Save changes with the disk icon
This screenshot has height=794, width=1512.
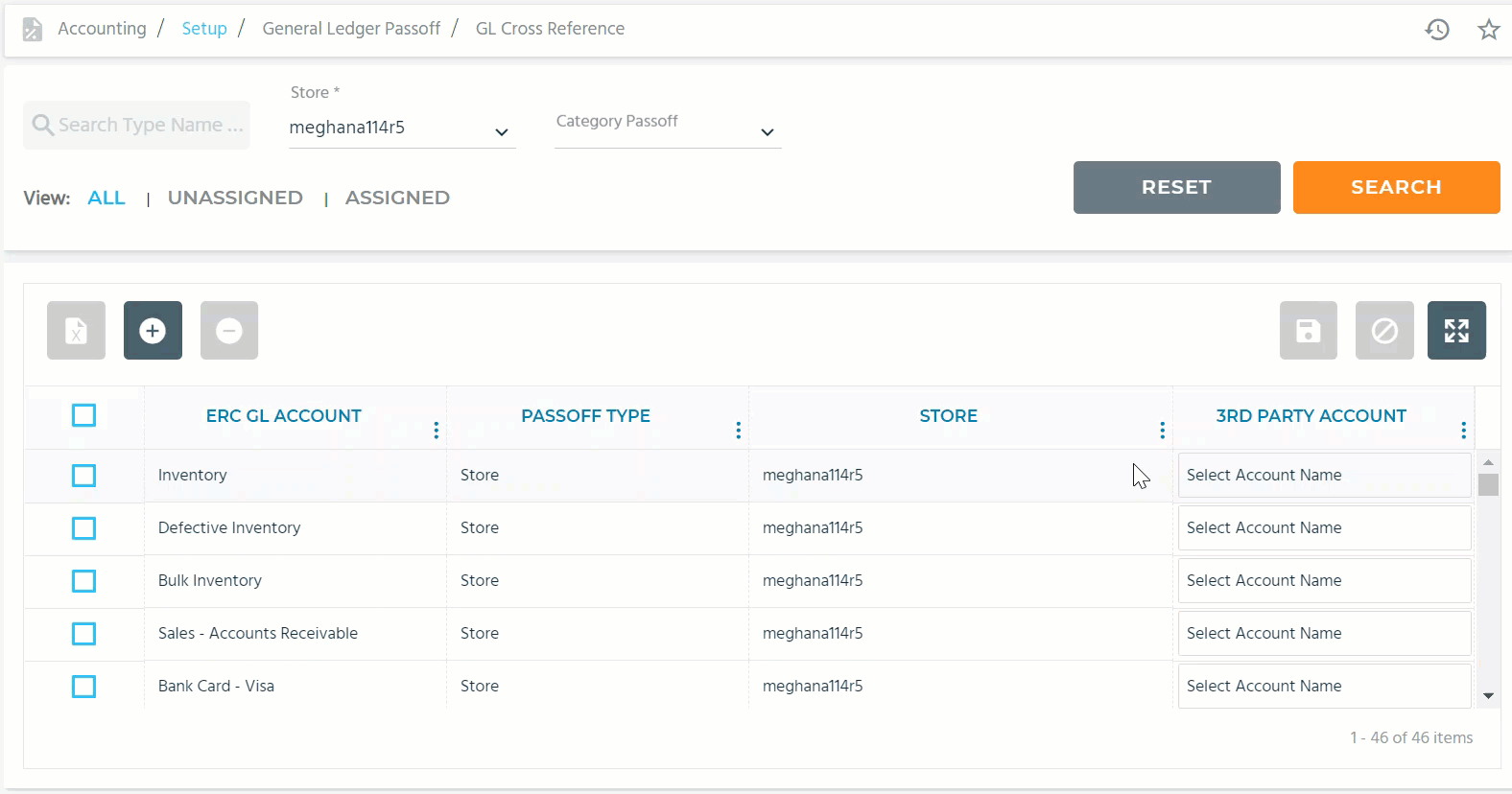[1308, 331]
